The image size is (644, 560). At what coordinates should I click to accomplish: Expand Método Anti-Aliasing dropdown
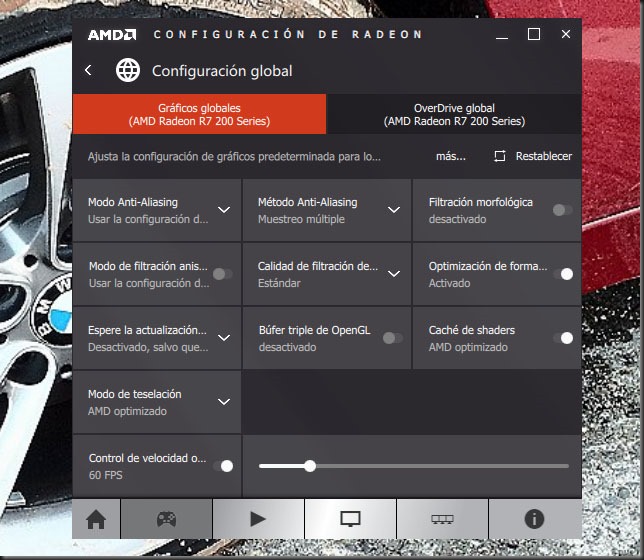click(x=394, y=210)
